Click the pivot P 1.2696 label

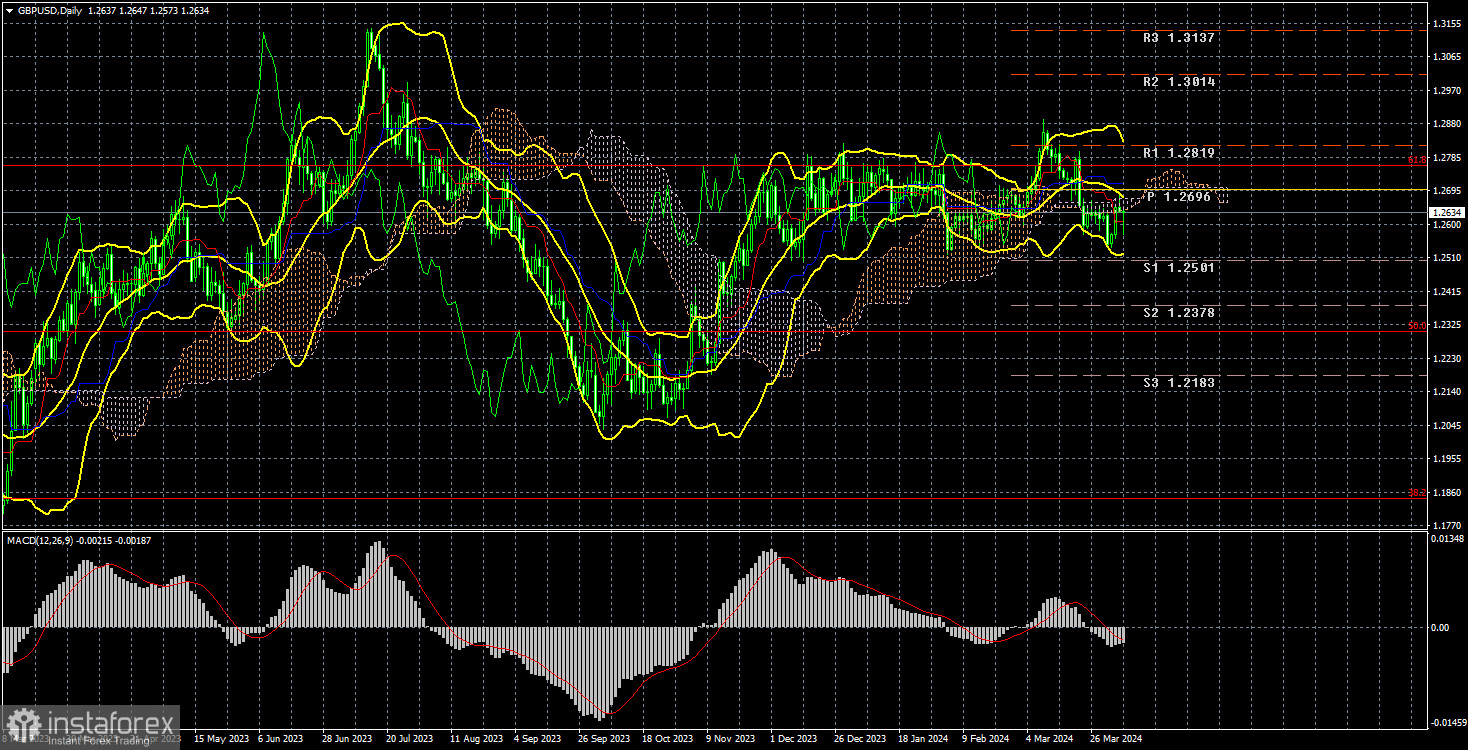pyautogui.click(x=1180, y=198)
